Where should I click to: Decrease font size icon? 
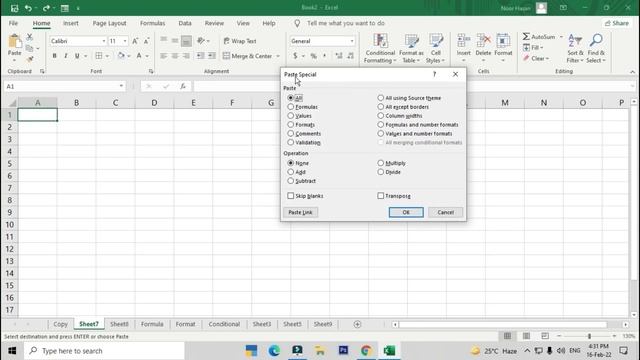[147, 41]
